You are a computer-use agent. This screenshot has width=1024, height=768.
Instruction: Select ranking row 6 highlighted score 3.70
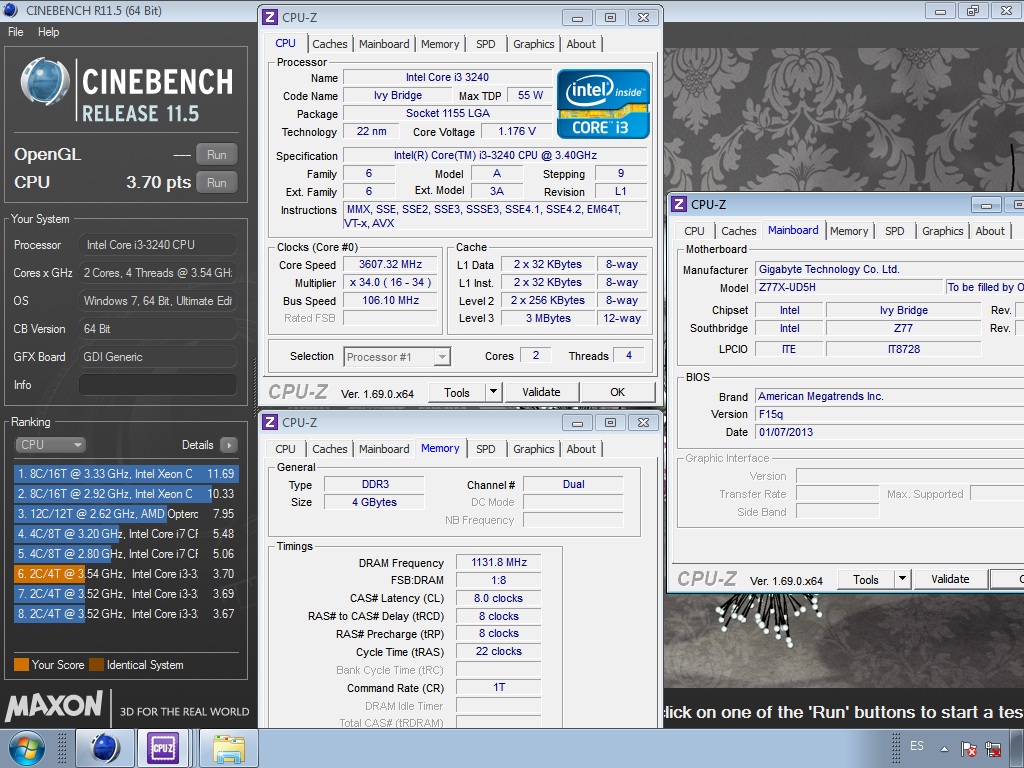(x=126, y=574)
